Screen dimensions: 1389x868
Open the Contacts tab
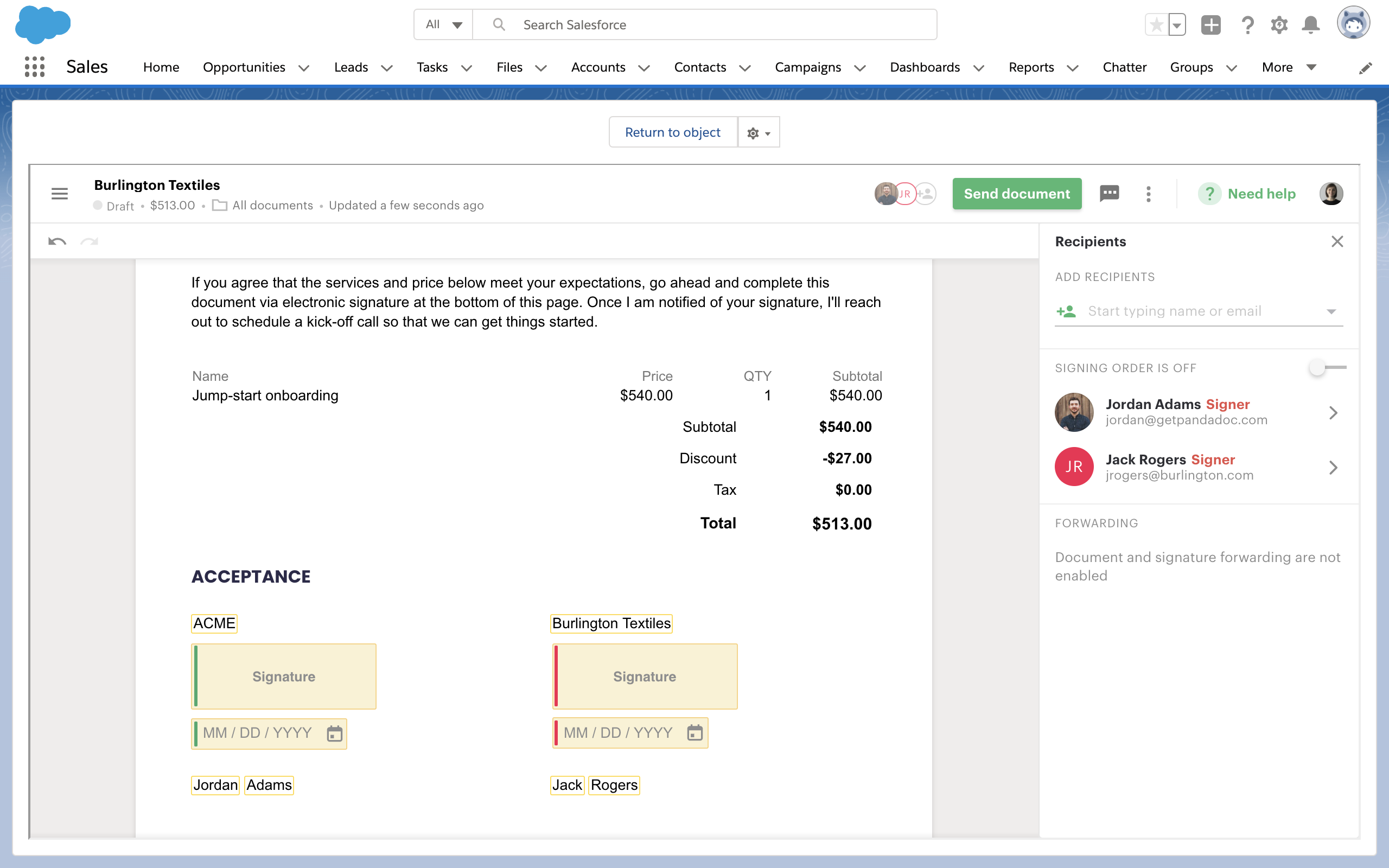point(700,67)
